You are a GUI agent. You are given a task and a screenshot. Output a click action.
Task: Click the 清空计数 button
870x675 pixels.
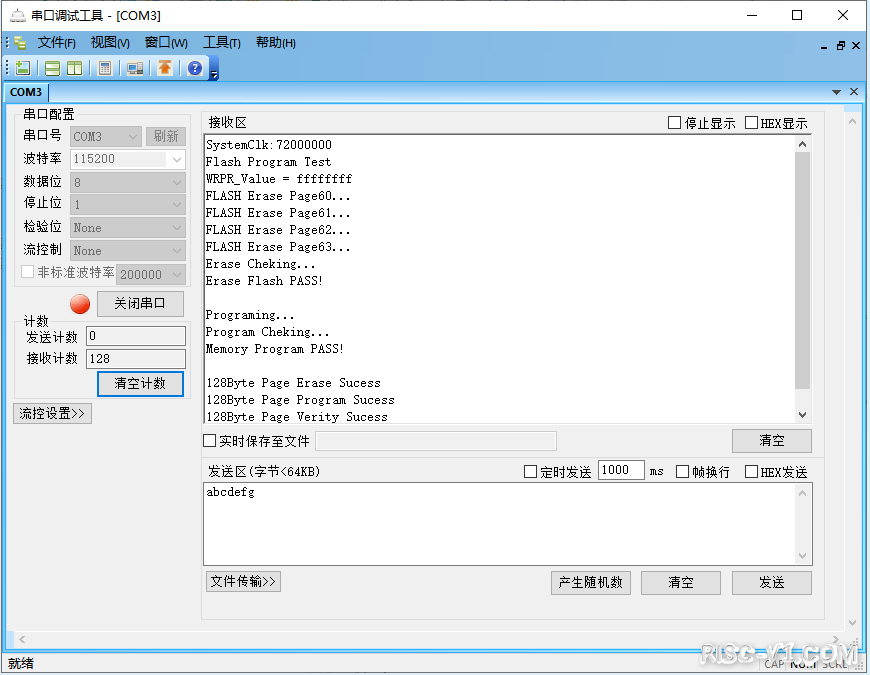pyautogui.click(x=140, y=383)
